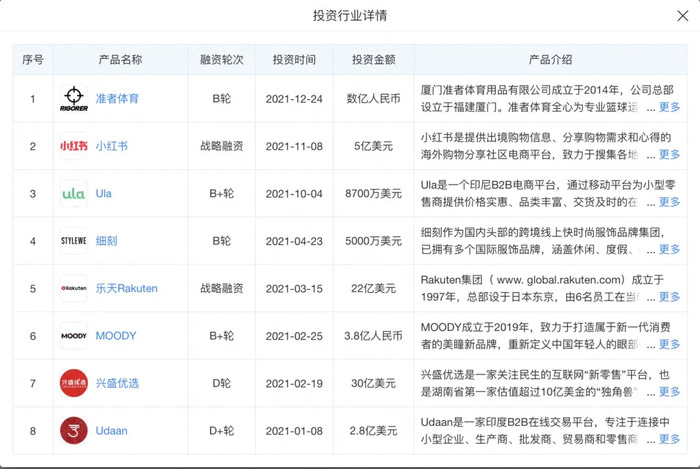Select the date cell 2021-11-08

(294, 146)
